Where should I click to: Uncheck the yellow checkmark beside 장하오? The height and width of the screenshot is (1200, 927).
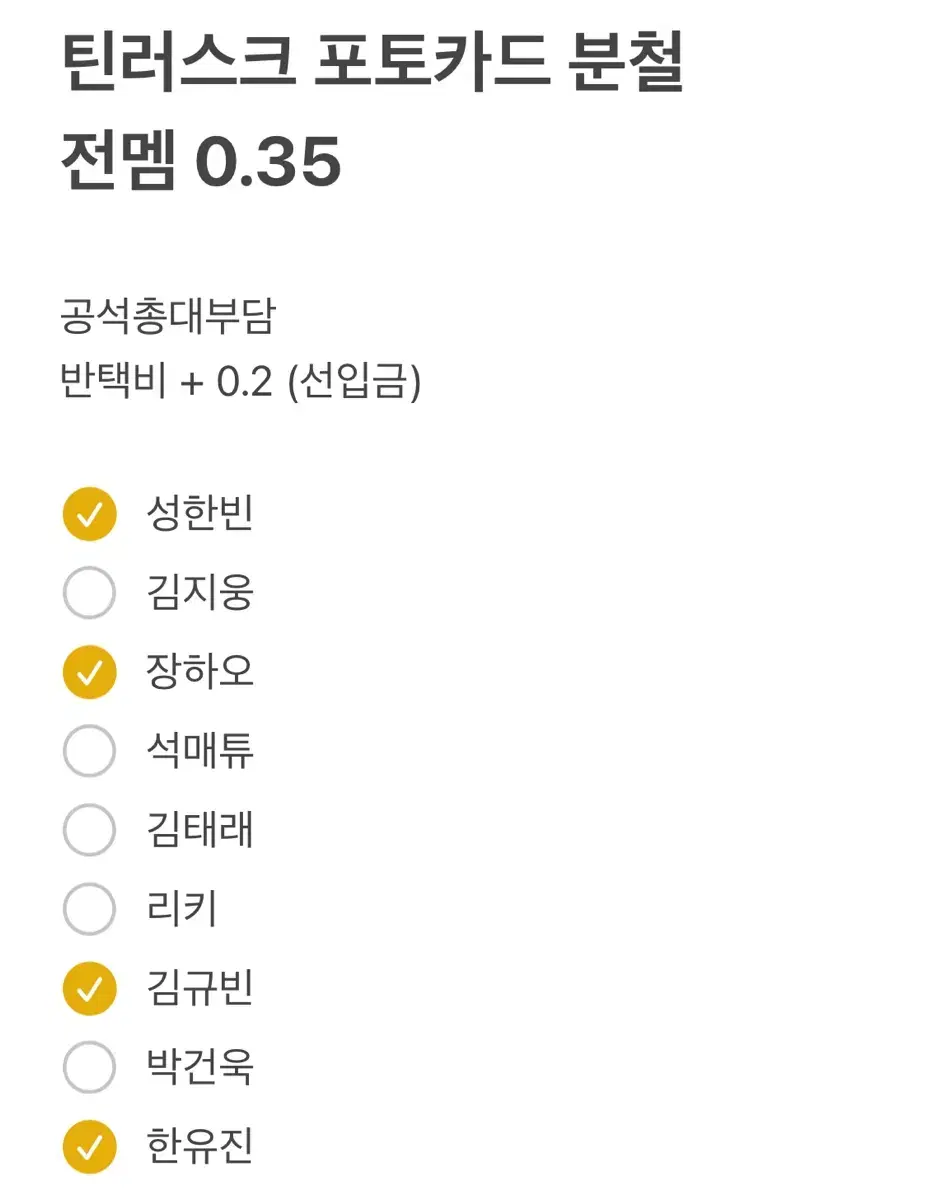tap(89, 672)
